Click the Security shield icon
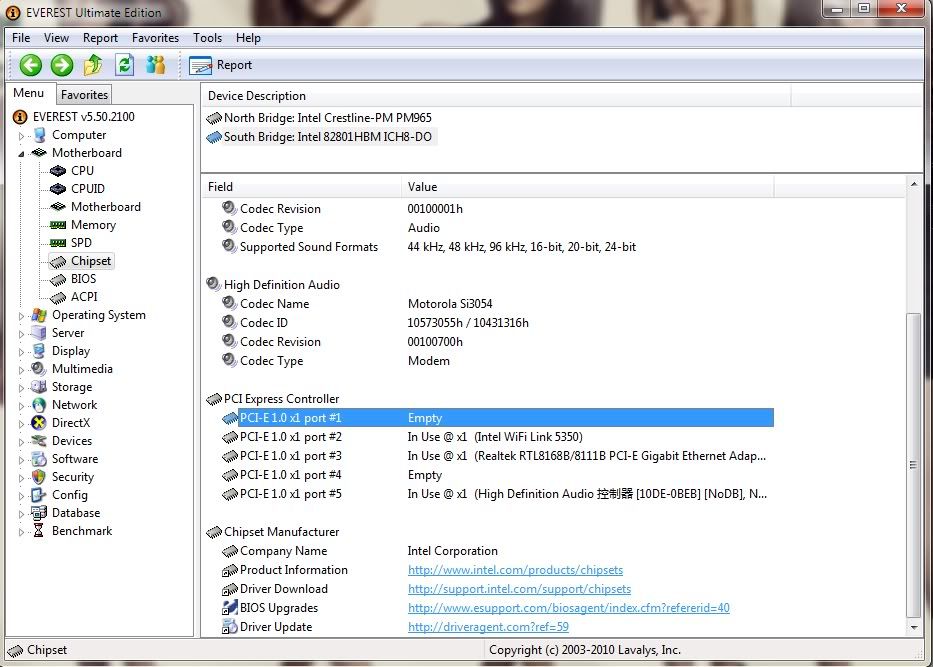 pyautogui.click(x=39, y=477)
